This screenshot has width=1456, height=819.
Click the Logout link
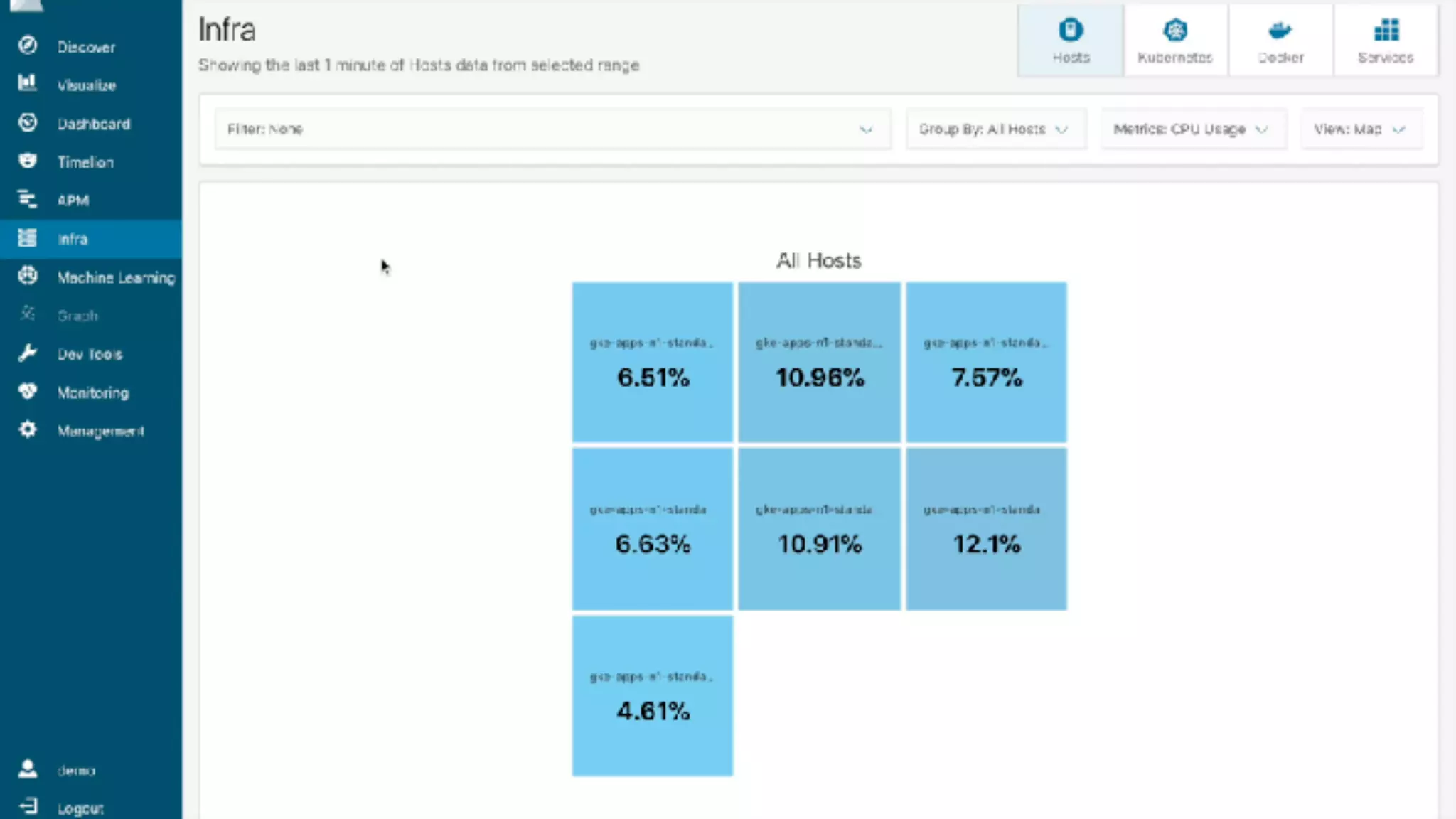(x=80, y=808)
